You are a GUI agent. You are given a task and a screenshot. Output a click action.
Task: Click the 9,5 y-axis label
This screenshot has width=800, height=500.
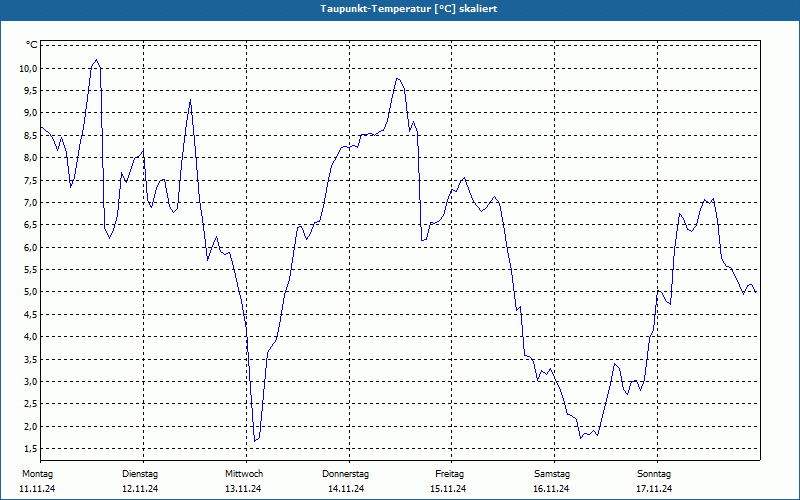[x=30, y=91]
